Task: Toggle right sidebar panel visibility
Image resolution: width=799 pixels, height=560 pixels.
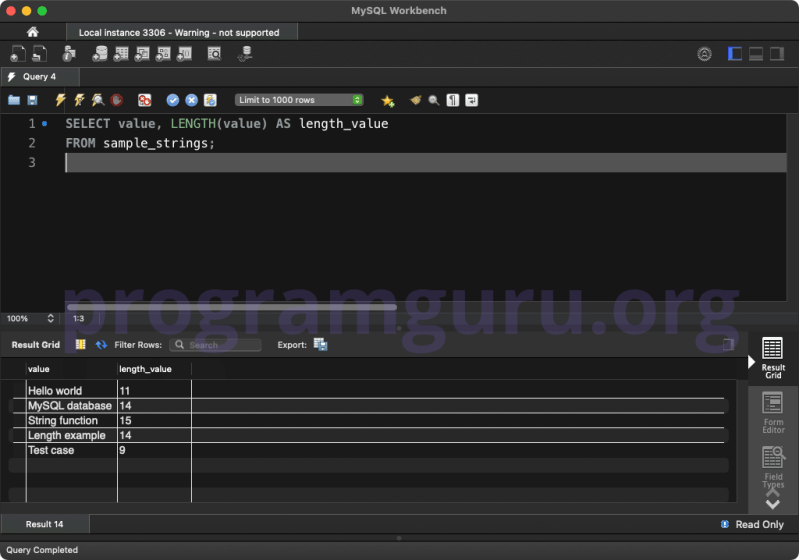Action: click(777, 54)
